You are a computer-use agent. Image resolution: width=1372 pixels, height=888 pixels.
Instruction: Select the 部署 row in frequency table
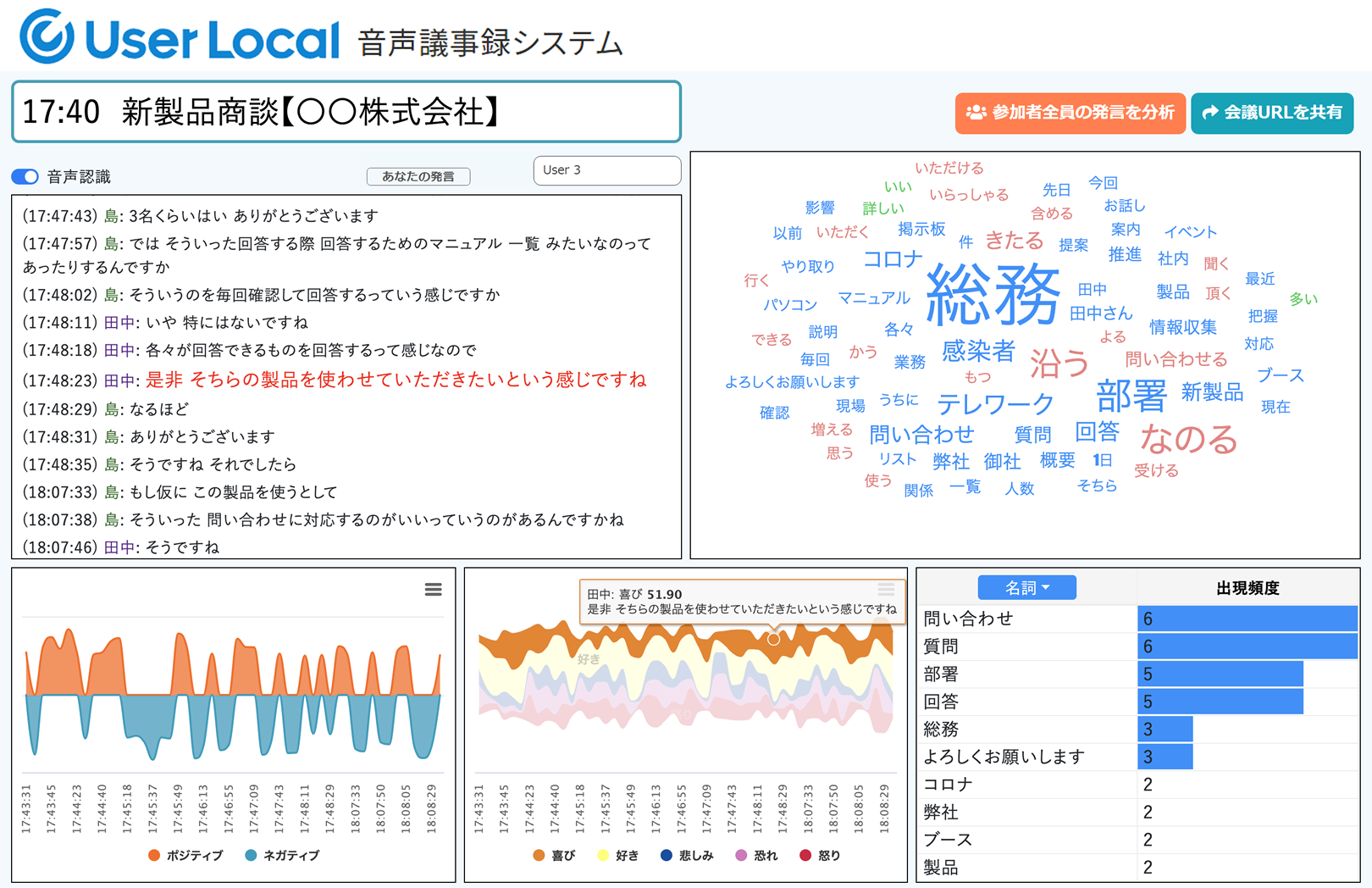coord(1138,674)
